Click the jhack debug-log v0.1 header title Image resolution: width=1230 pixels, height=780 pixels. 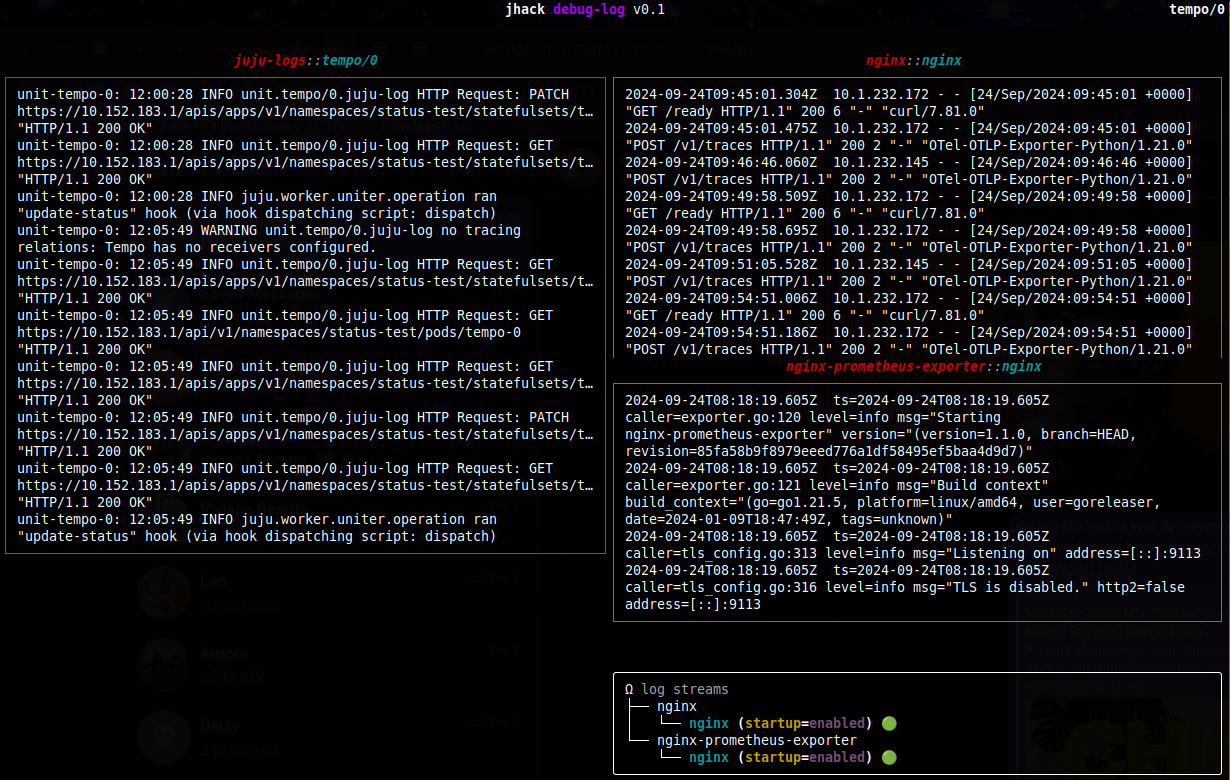coord(585,9)
